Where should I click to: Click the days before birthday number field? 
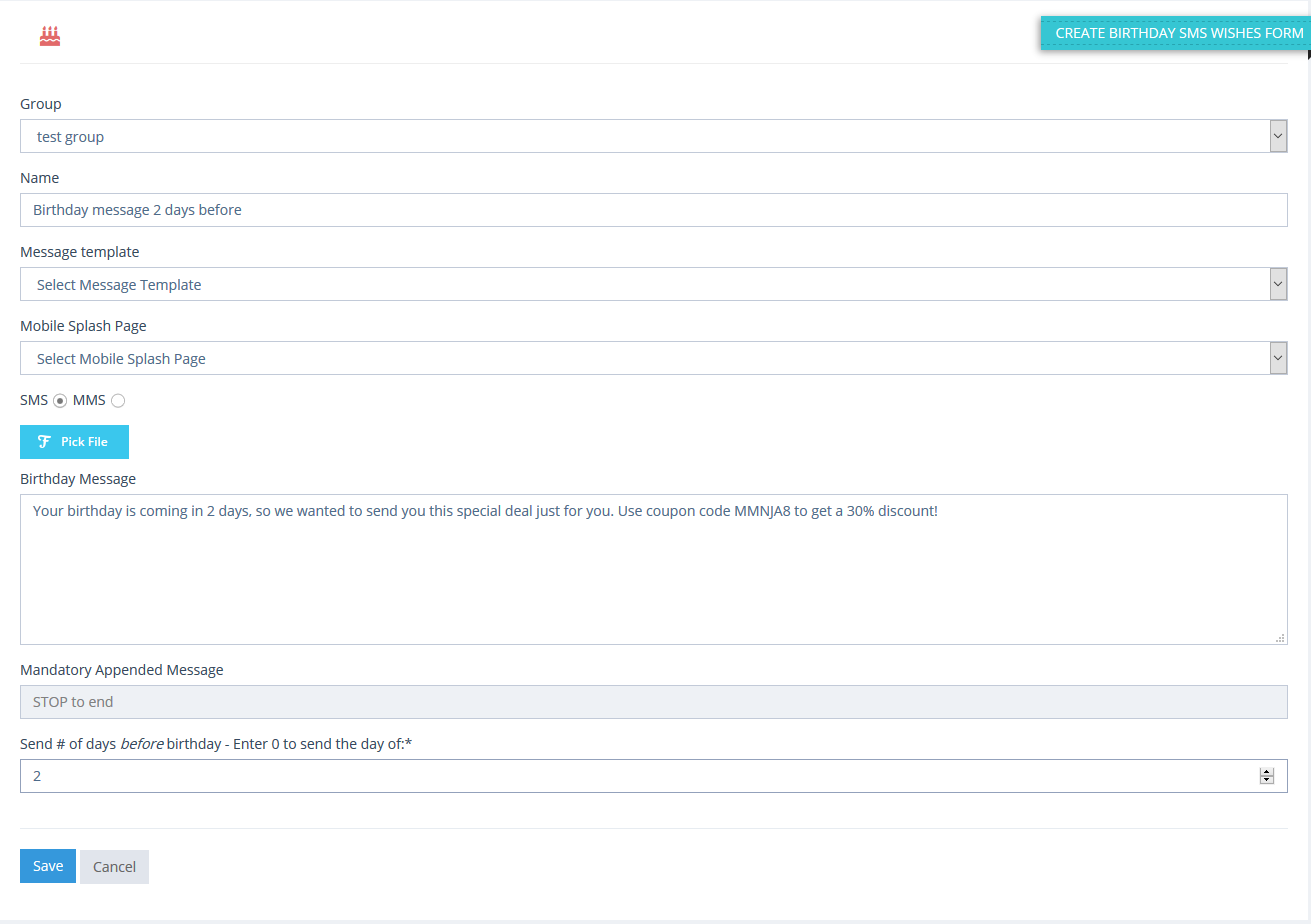tap(640, 776)
